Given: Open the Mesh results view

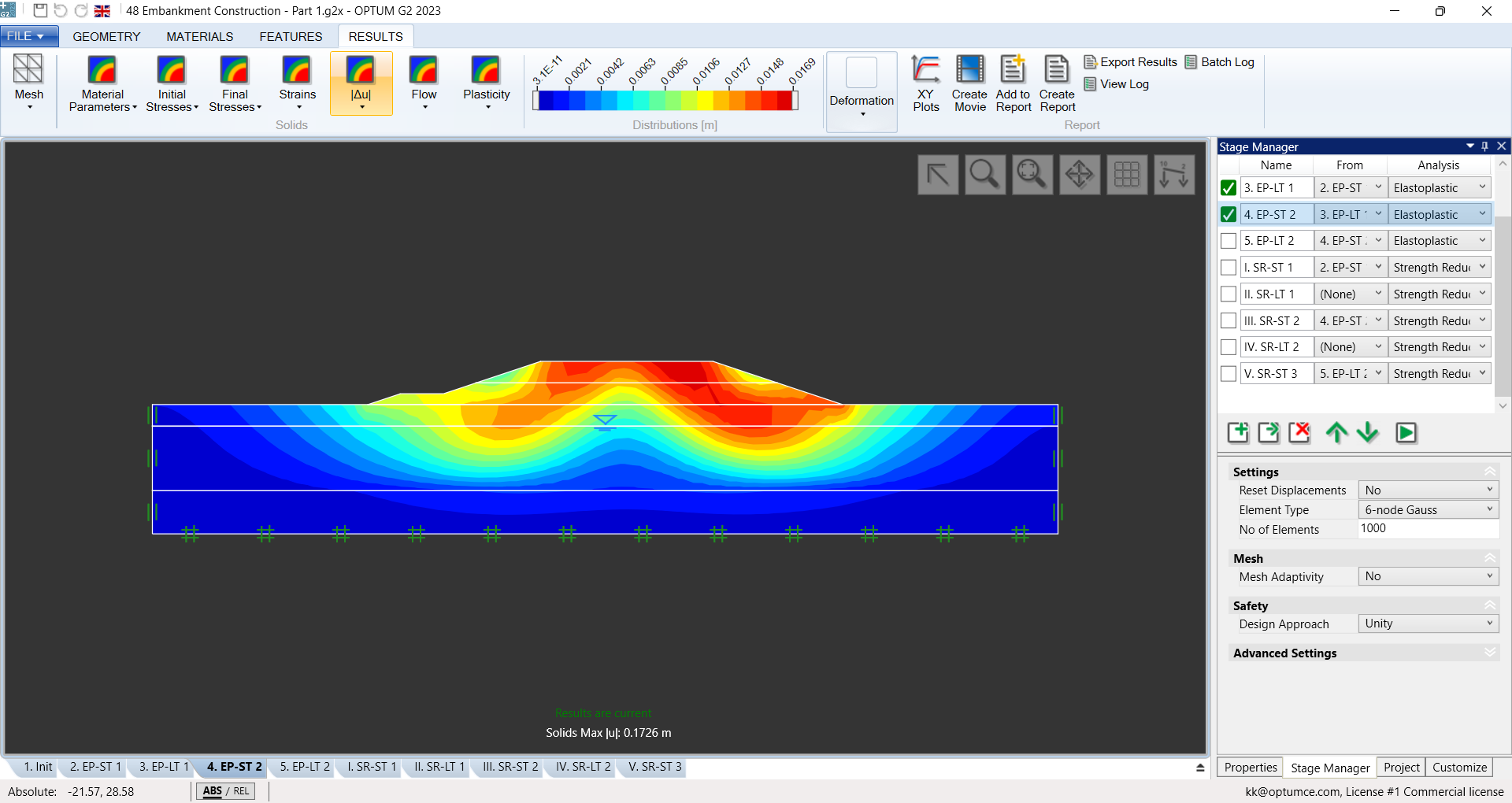Looking at the screenshot, I should tap(29, 82).
